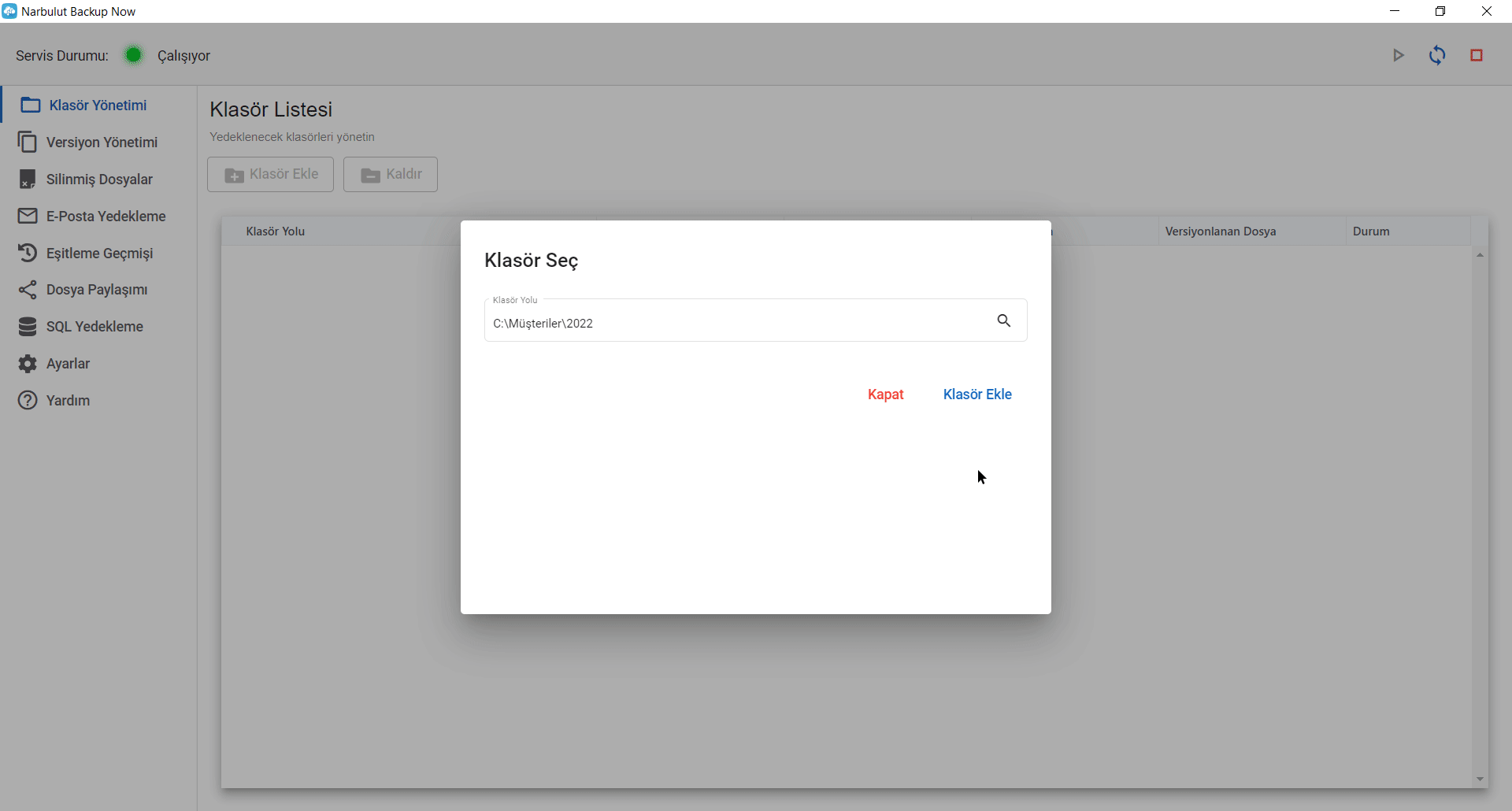The image size is (1512, 811).
Task: Click the table scrollbar down arrow
Action: 1480,780
